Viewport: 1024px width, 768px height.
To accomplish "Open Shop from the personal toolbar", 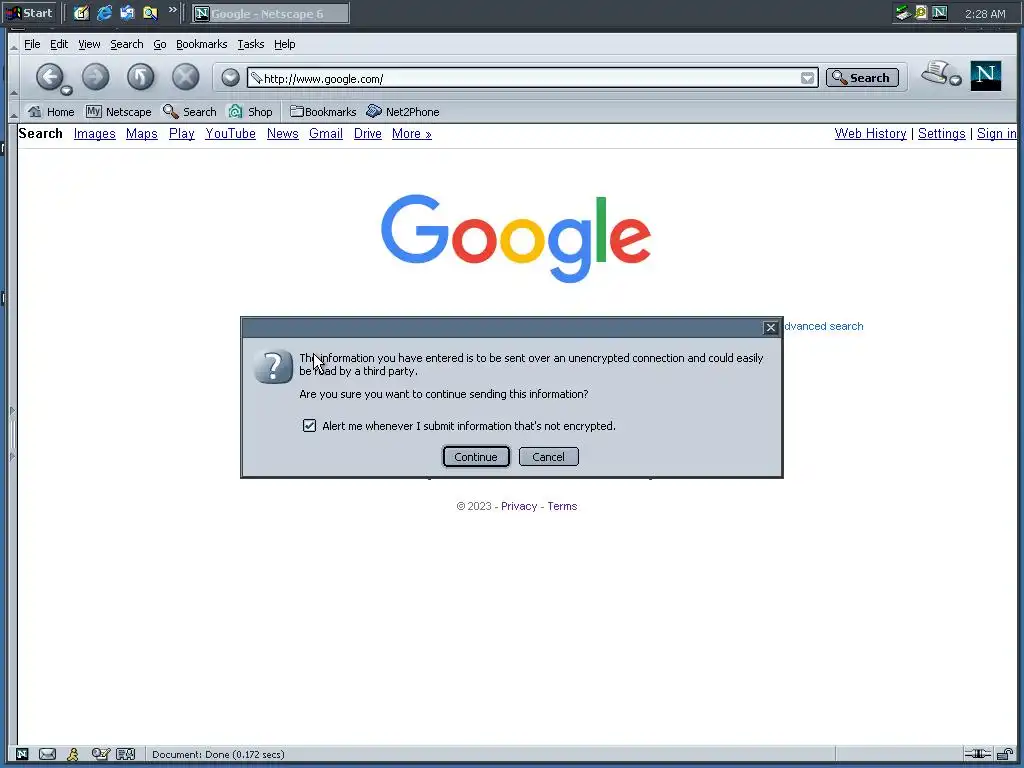I will point(250,112).
